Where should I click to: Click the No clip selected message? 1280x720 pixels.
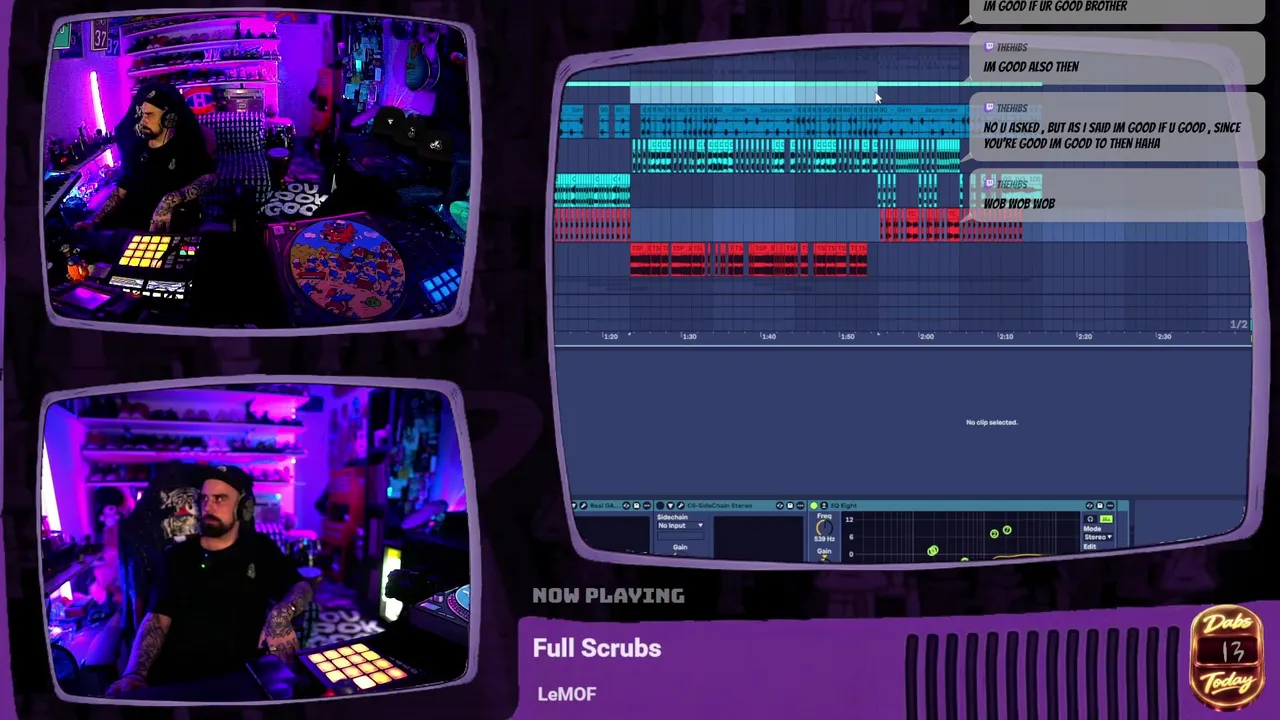tap(992, 422)
